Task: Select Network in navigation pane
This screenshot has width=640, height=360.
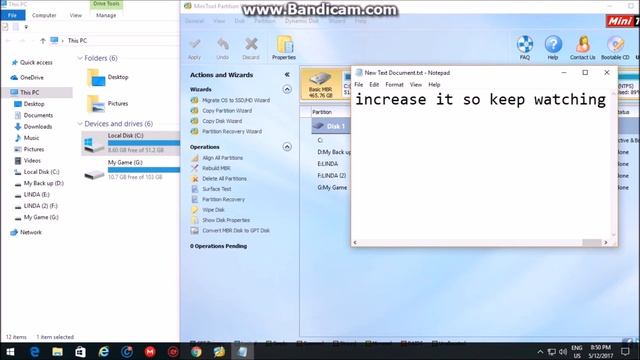Action: [27, 232]
